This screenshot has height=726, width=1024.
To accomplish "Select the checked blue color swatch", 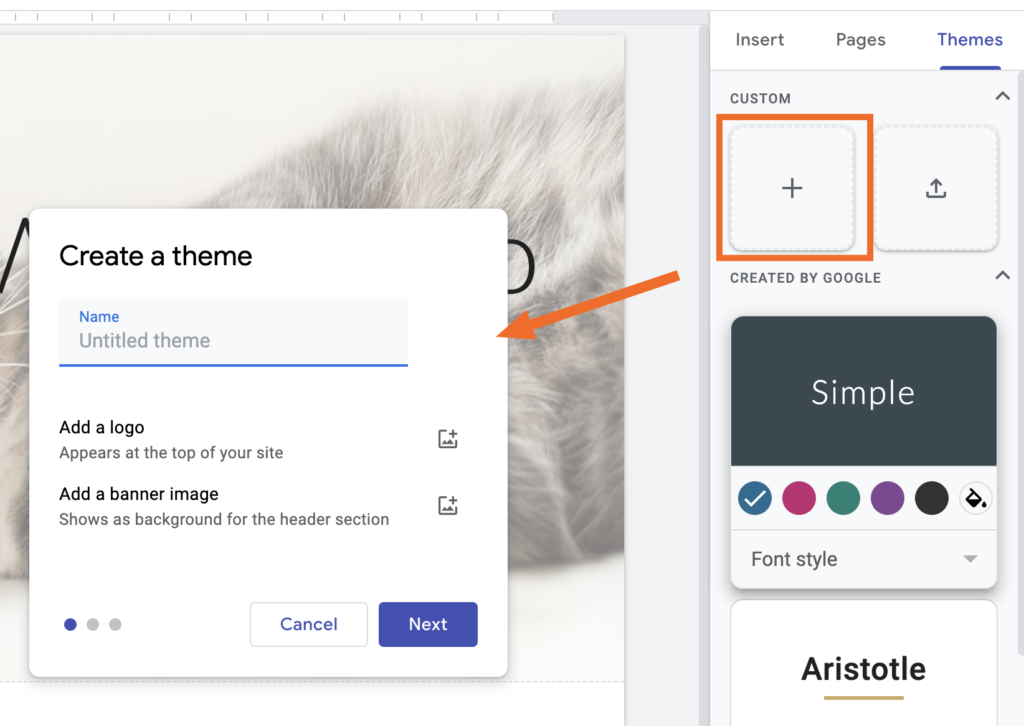I will (755, 499).
